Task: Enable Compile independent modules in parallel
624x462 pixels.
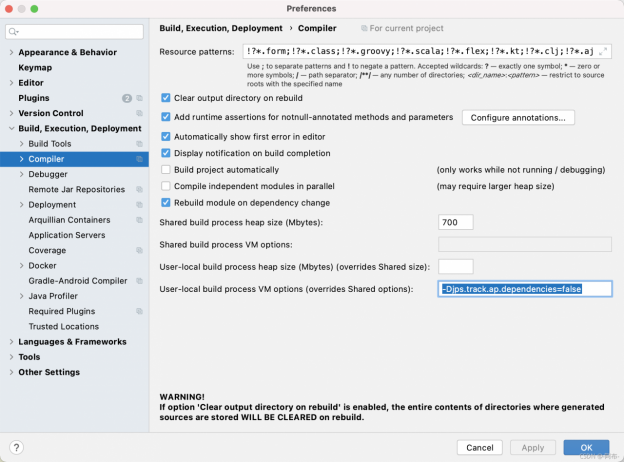Action: [166, 186]
